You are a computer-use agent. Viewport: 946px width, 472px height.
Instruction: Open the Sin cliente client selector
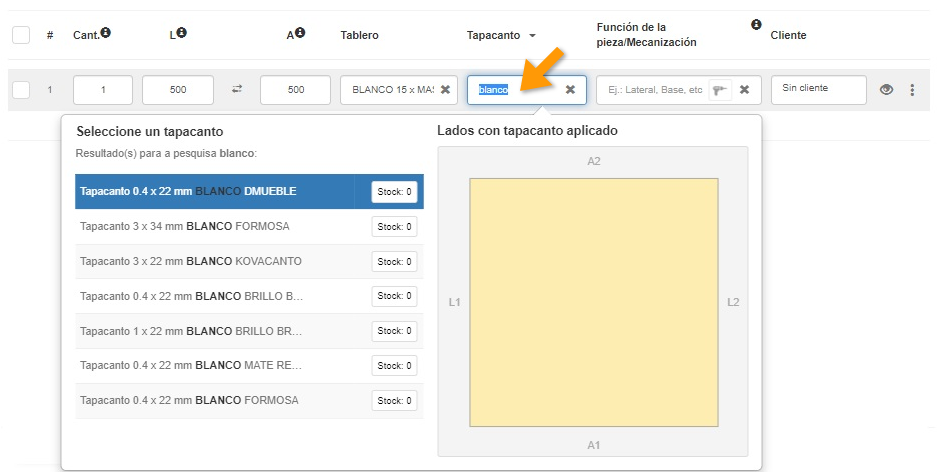pyautogui.click(x=819, y=89)
